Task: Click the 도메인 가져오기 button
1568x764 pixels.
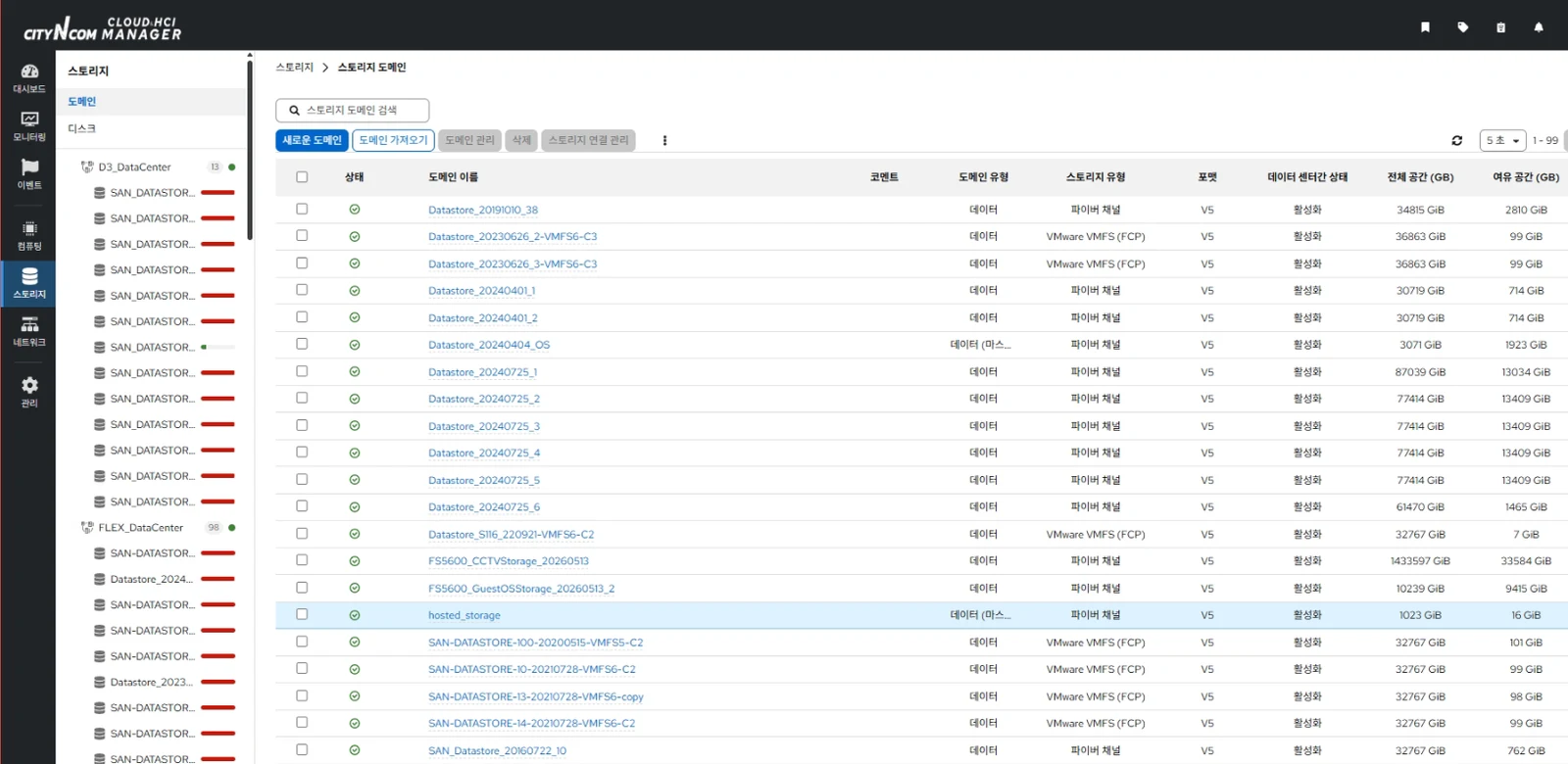Action: pos(393,140)
